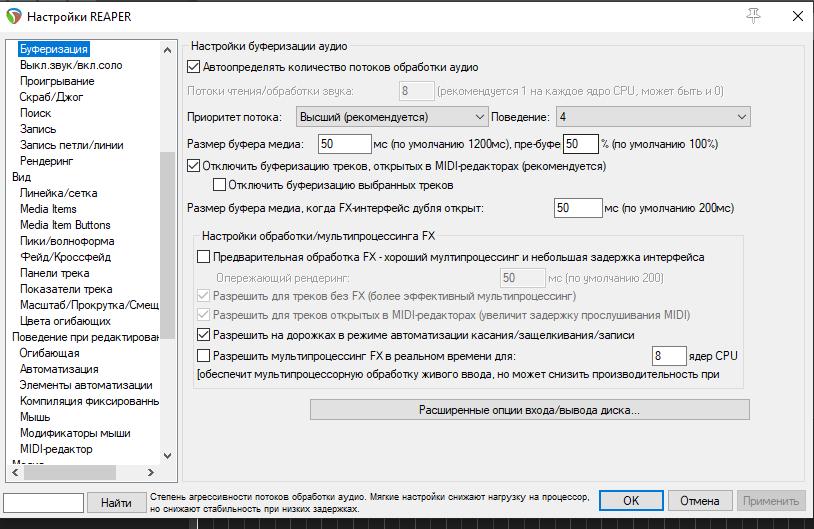
Task: Click the 'Отмена' button
Action: pos(700,501)
